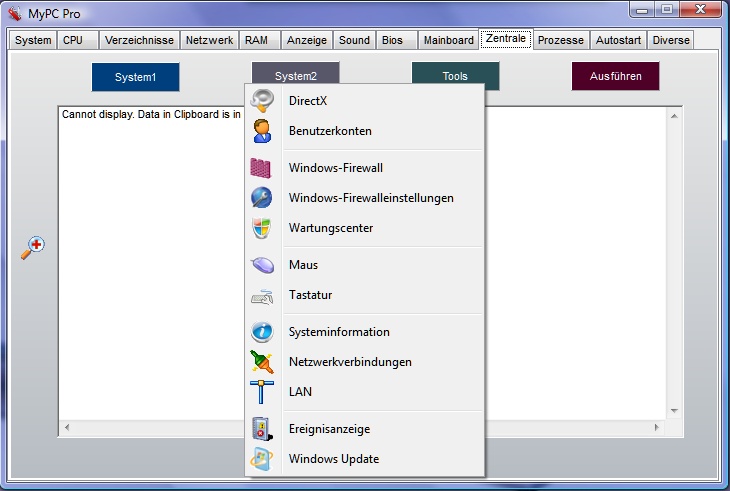Click the text box scroll down arrow

tap(674, 411)
